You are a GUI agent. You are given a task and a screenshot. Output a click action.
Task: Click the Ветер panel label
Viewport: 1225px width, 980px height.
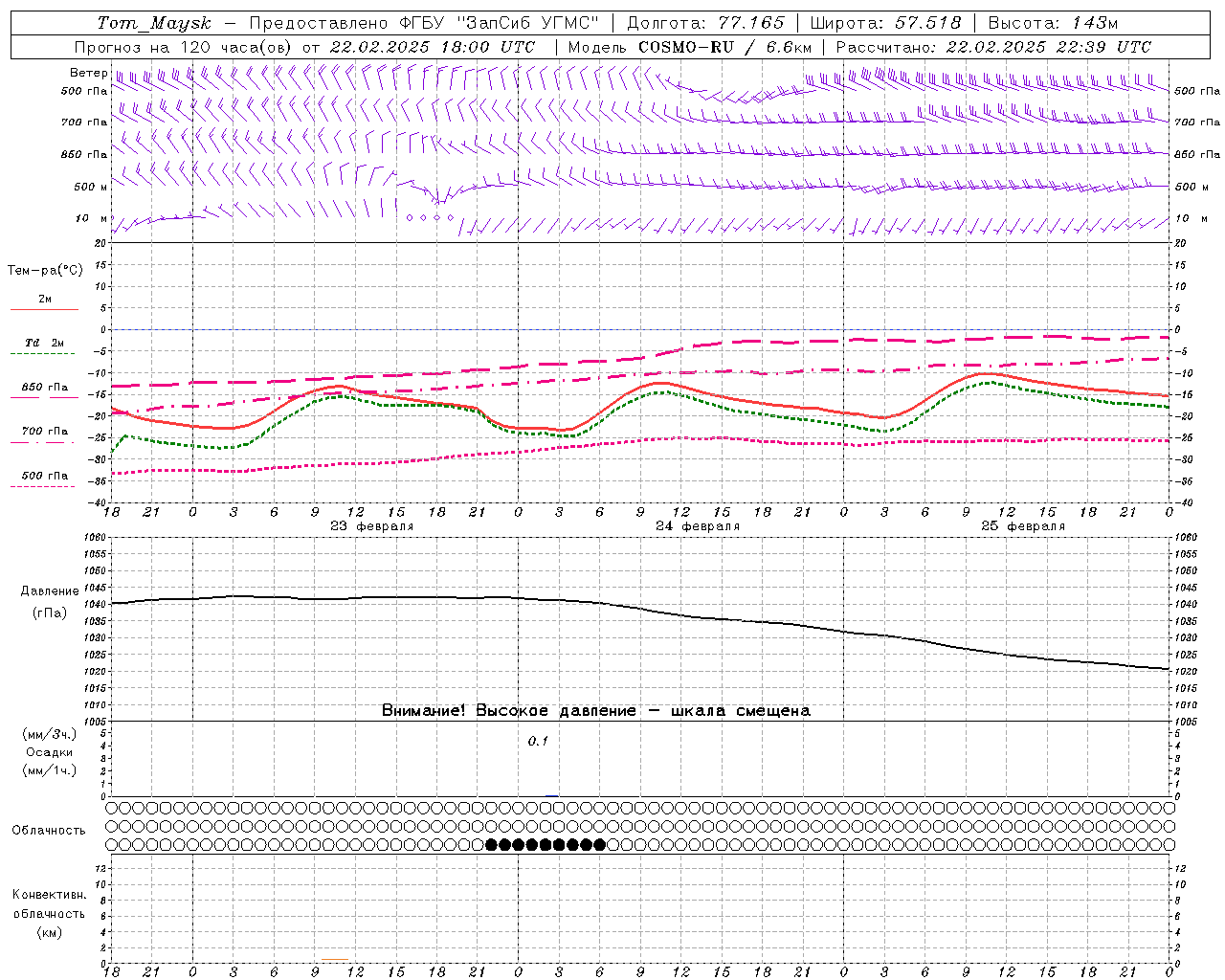pos(88,73)
